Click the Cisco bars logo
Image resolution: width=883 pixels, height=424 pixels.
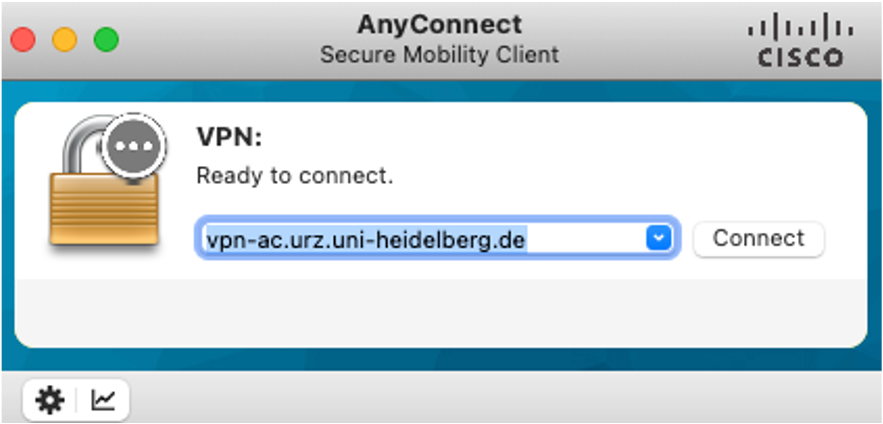[x=800, y=30]
